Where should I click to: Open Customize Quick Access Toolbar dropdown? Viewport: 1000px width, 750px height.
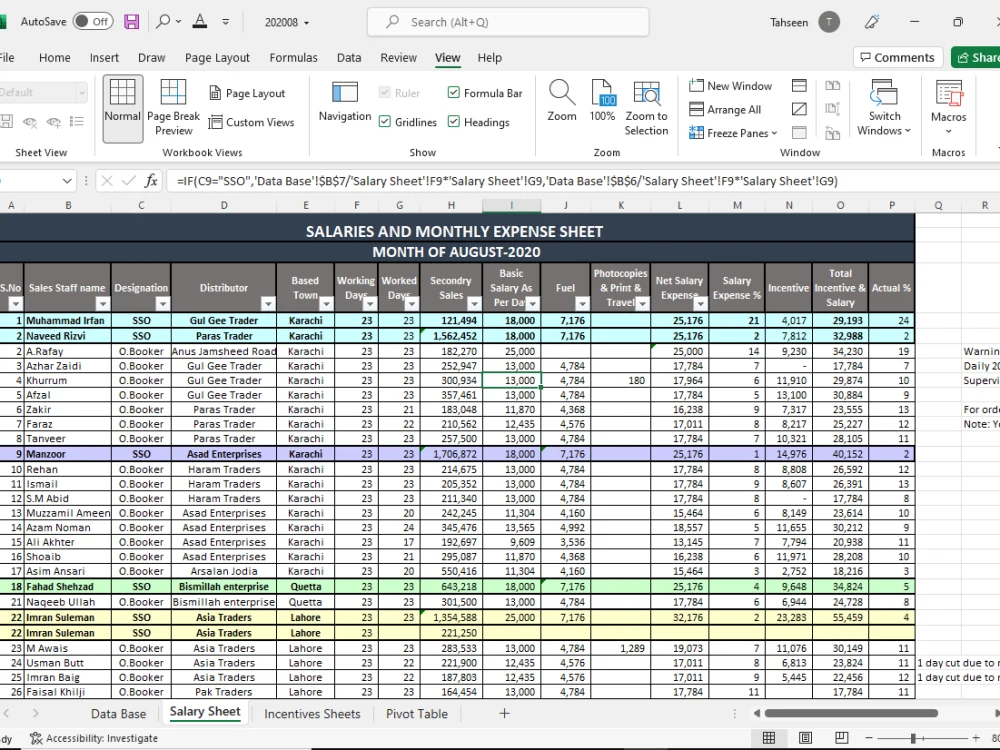pyautogui.click(x=226, y=22)
